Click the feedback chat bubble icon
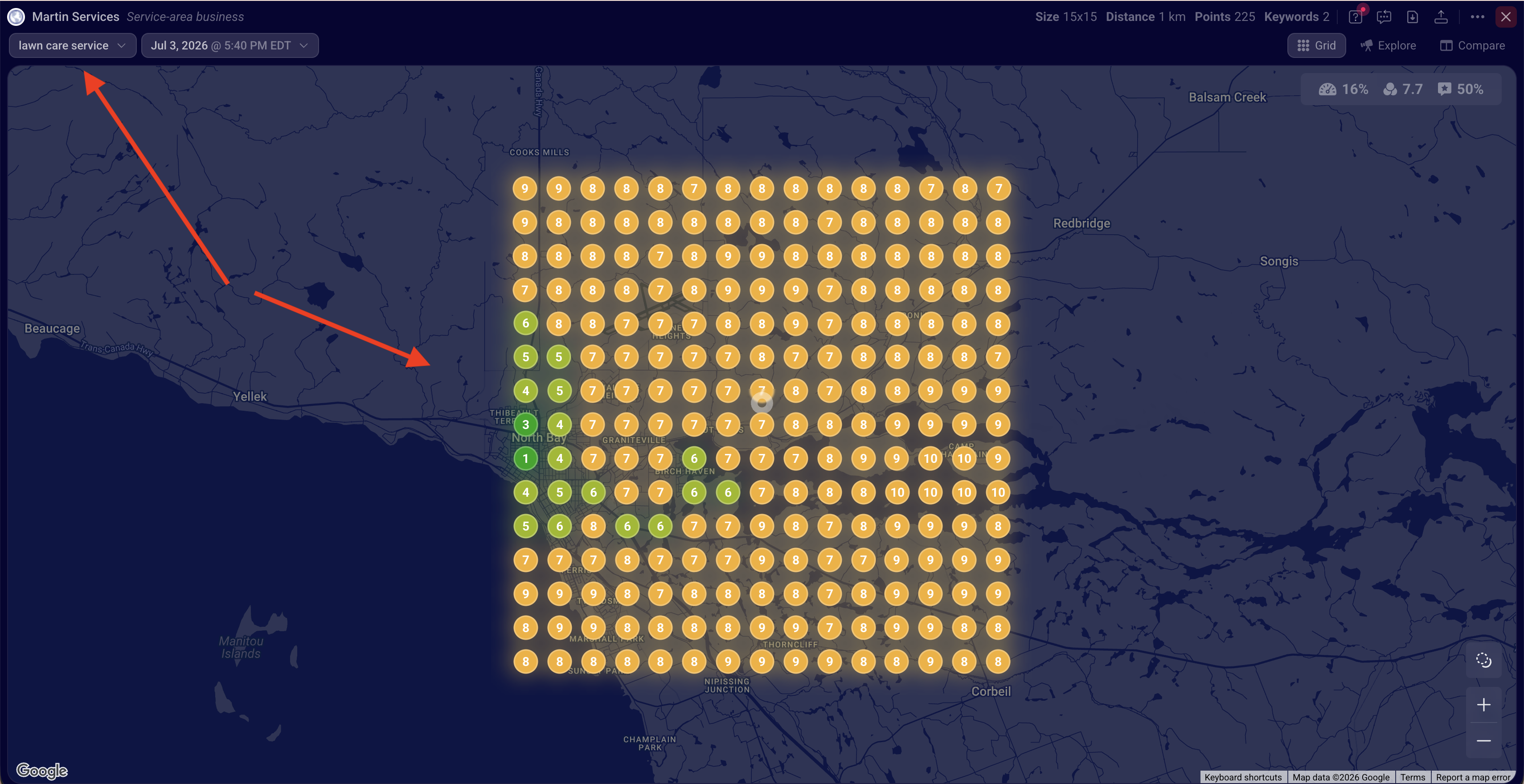 pos(1384,16)
